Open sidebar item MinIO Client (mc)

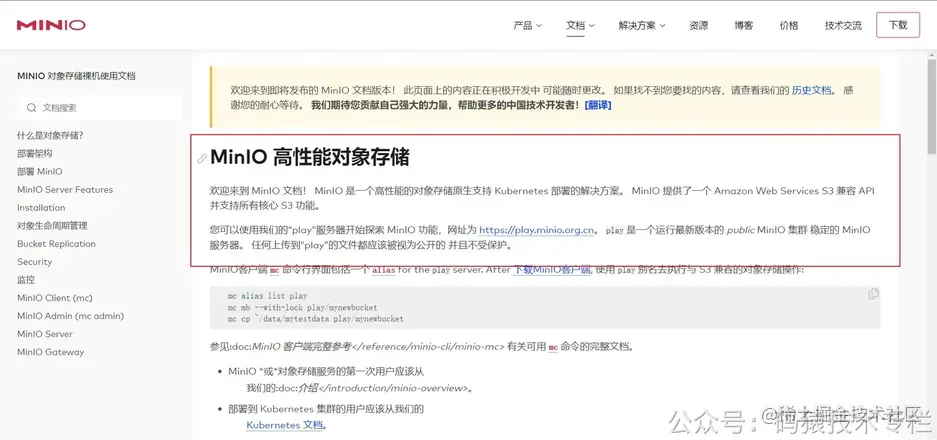(55, 298)
